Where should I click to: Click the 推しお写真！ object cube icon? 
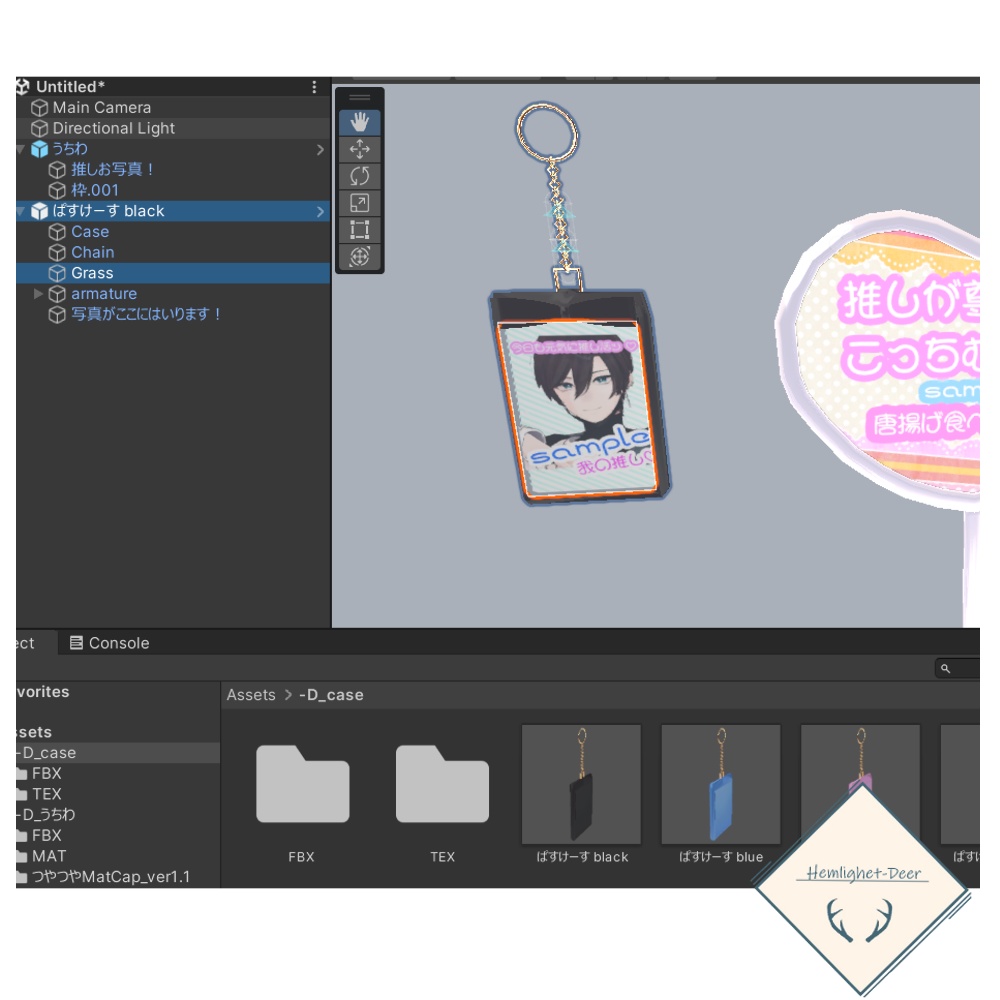click(x=57, y=170)
